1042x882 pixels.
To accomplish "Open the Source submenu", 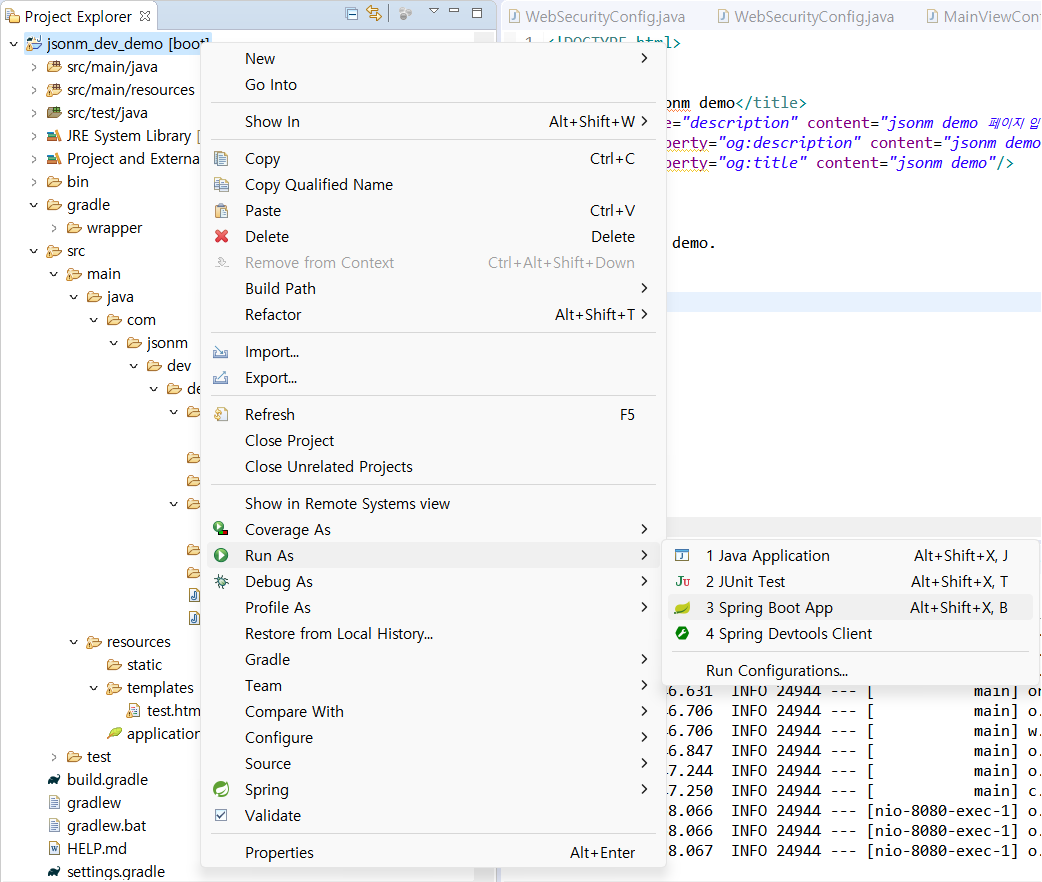I will [433, 764].
